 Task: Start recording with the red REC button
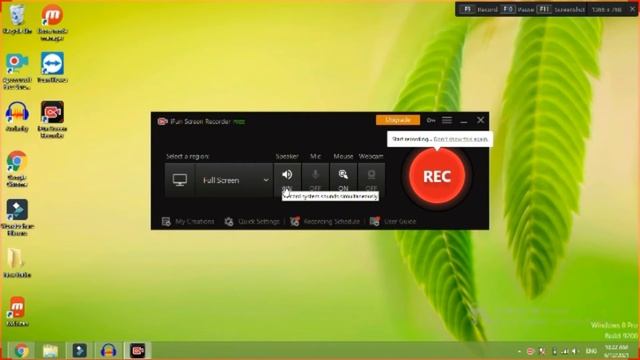pyautogui.click(x=437, y=176)
